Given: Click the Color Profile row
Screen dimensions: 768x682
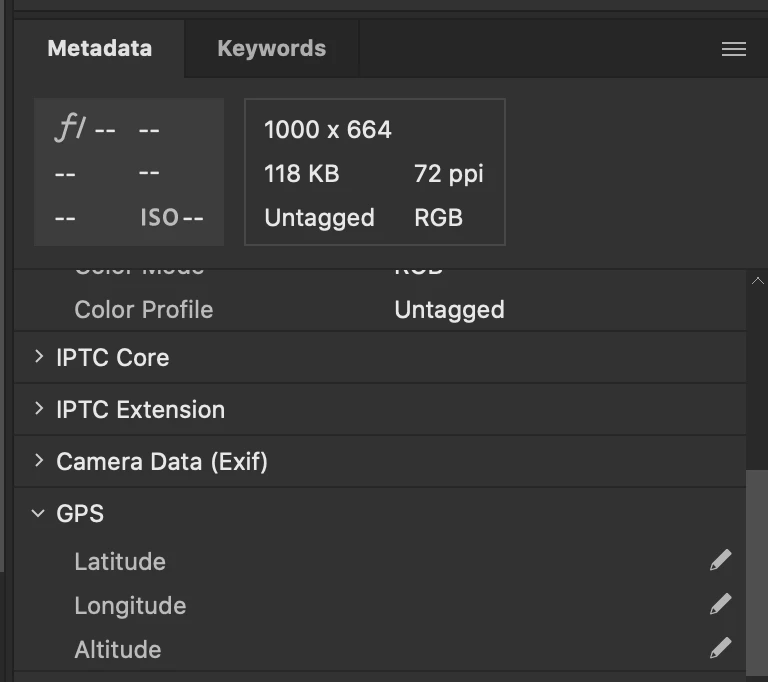Looking at the screenshot, I should [x=144, y=309].
